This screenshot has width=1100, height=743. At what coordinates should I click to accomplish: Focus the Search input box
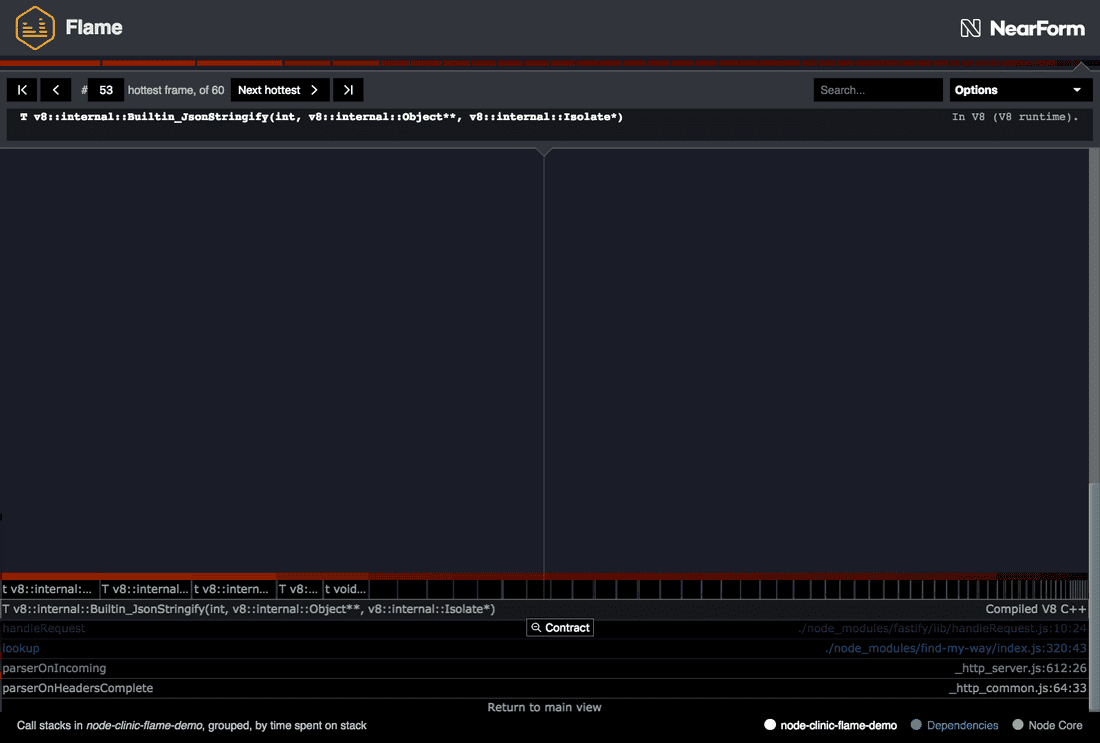[x=877, y=90]
